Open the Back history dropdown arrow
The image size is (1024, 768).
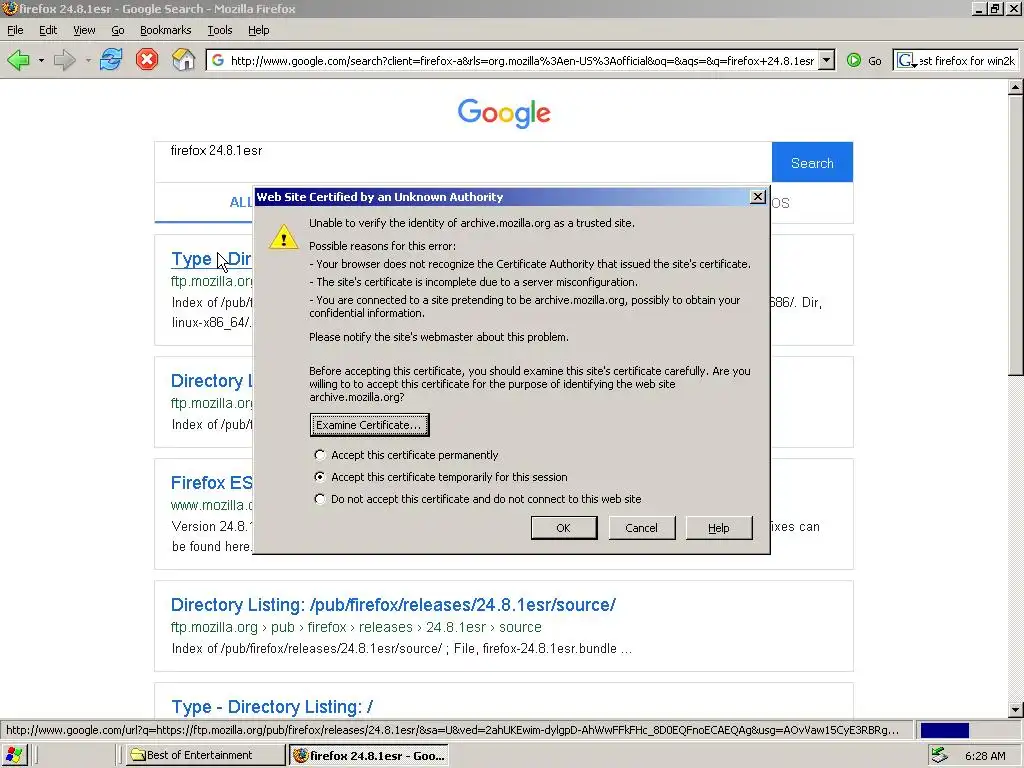pyautogui.click(x=41, y=61)
